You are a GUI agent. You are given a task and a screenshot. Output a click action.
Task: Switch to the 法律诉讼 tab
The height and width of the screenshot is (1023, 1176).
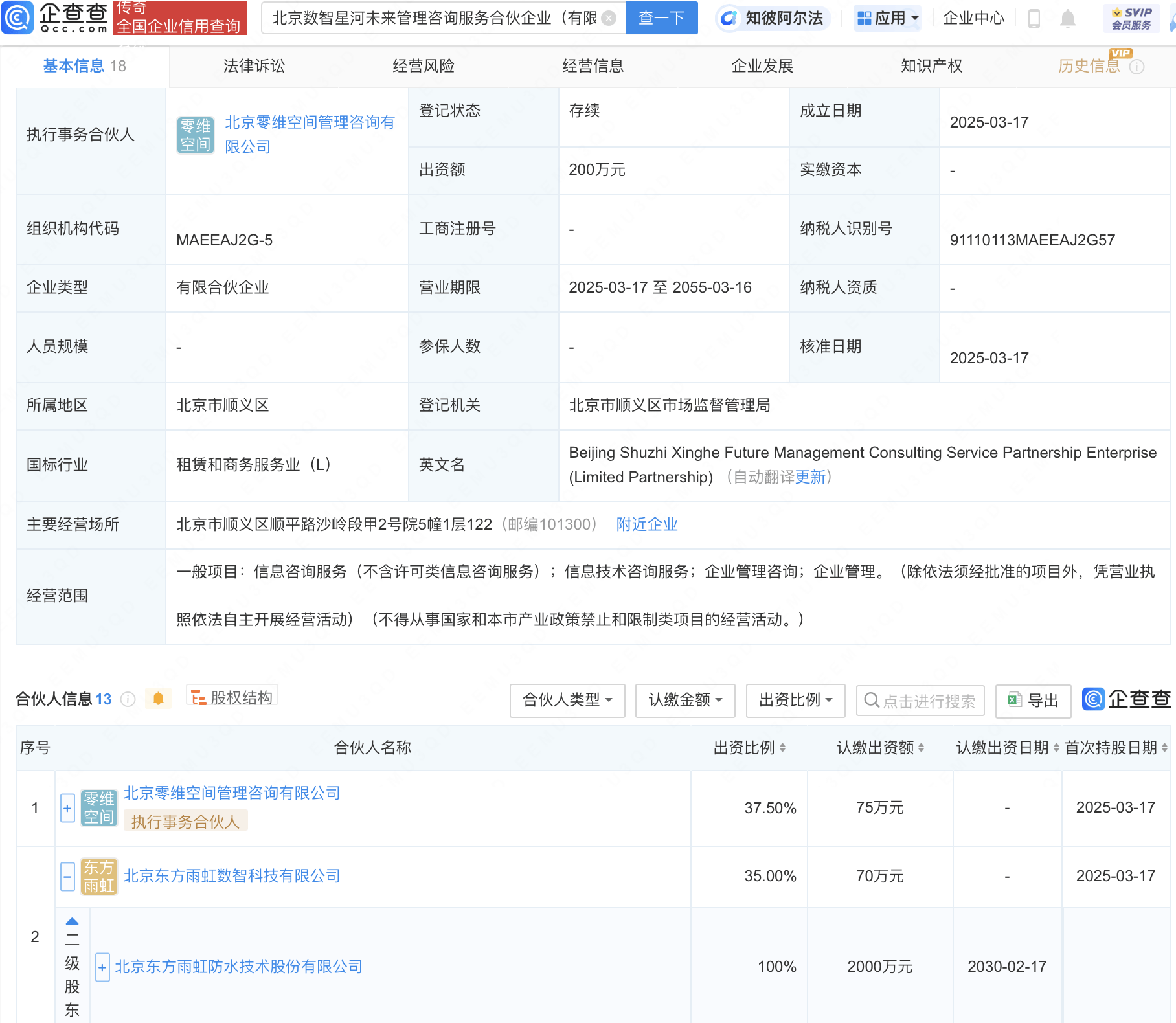(x=254, y=66)
